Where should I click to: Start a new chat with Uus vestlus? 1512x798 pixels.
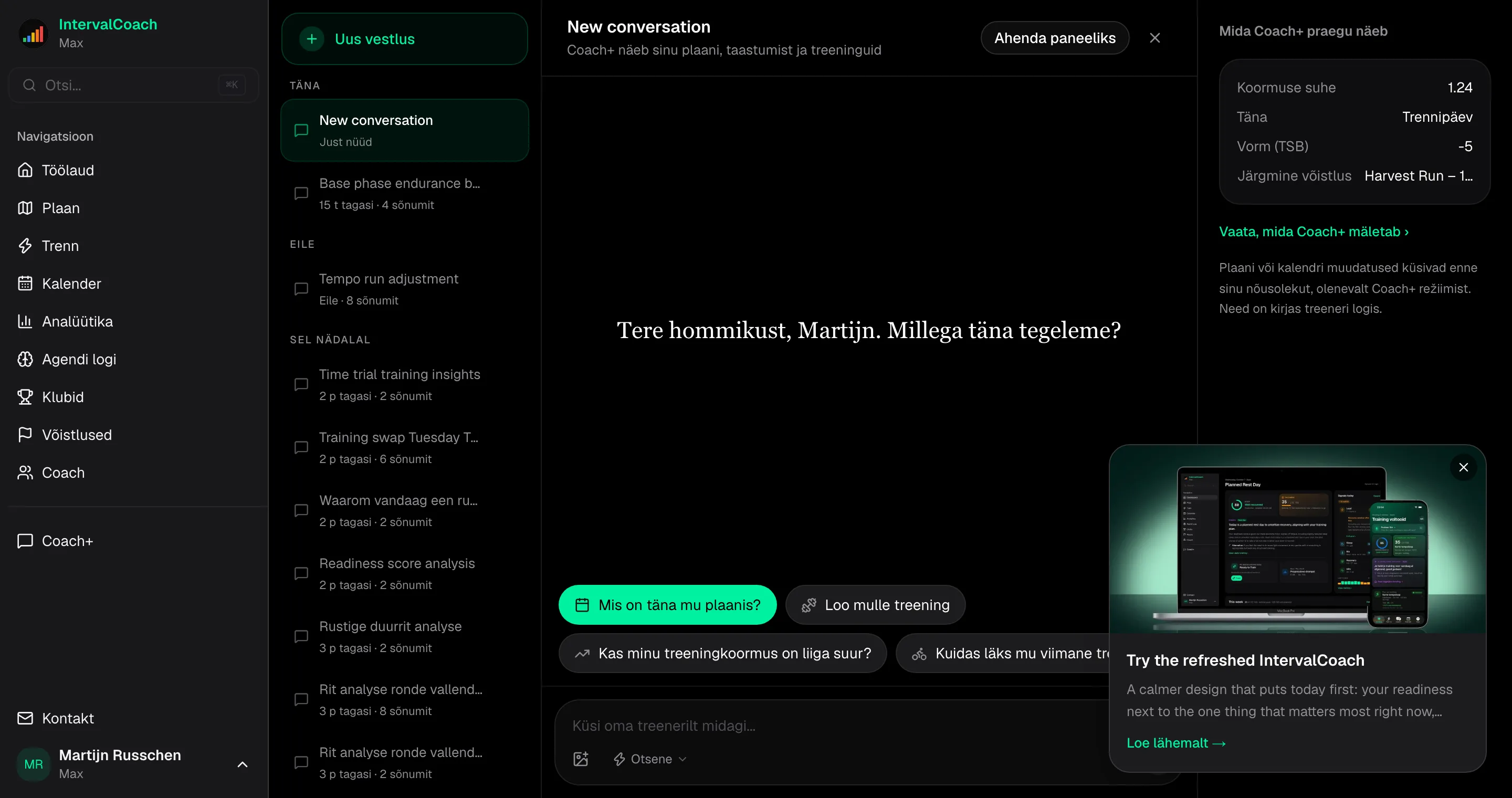pos(404,39)
